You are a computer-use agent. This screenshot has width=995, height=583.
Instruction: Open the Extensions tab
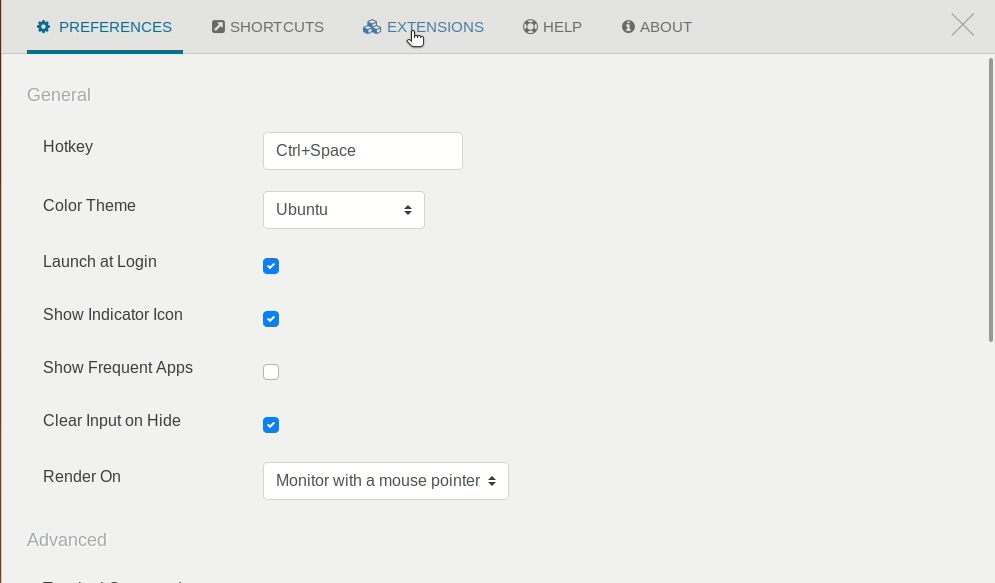(x=423, y=27)
